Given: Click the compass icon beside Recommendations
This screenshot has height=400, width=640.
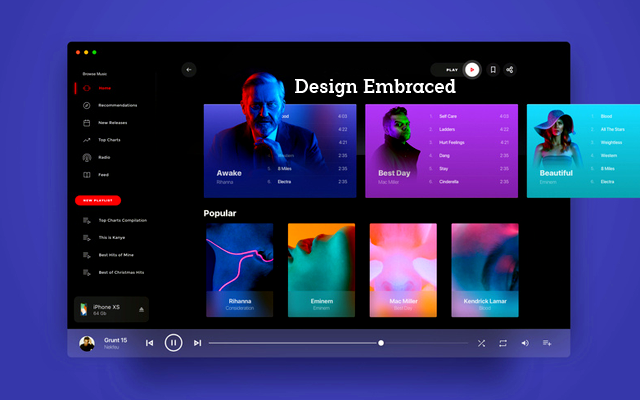Looking at the screenshot, I should (87, 105).
